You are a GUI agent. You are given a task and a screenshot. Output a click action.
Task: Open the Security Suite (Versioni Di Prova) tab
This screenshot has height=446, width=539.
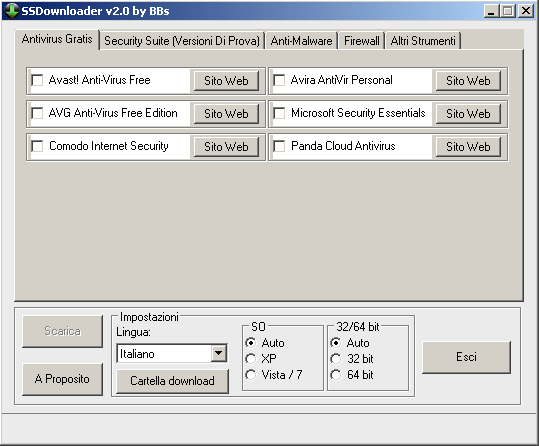[182, 41]
